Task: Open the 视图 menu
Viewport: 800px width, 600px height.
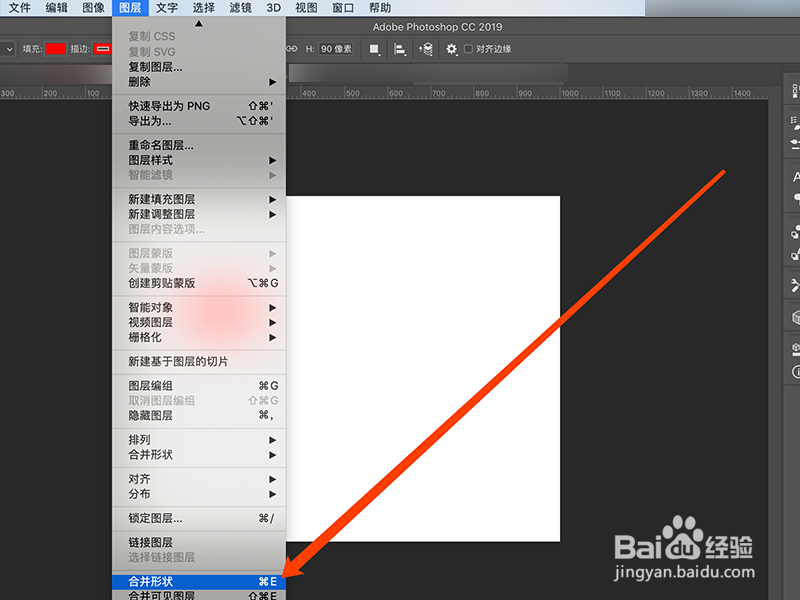Action: click(x=306, y=8)
